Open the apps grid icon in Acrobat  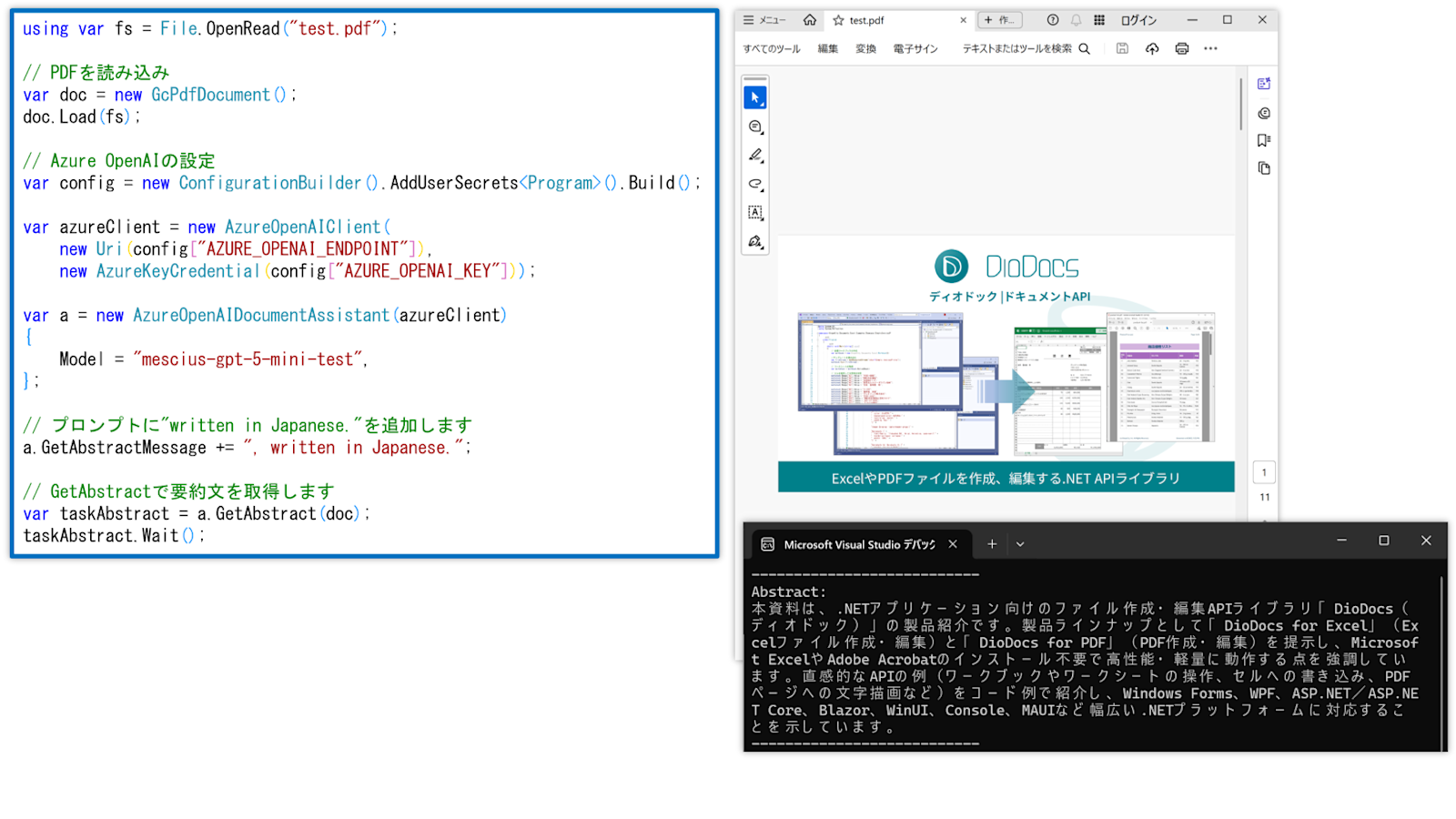click(x=1099, y=20)
